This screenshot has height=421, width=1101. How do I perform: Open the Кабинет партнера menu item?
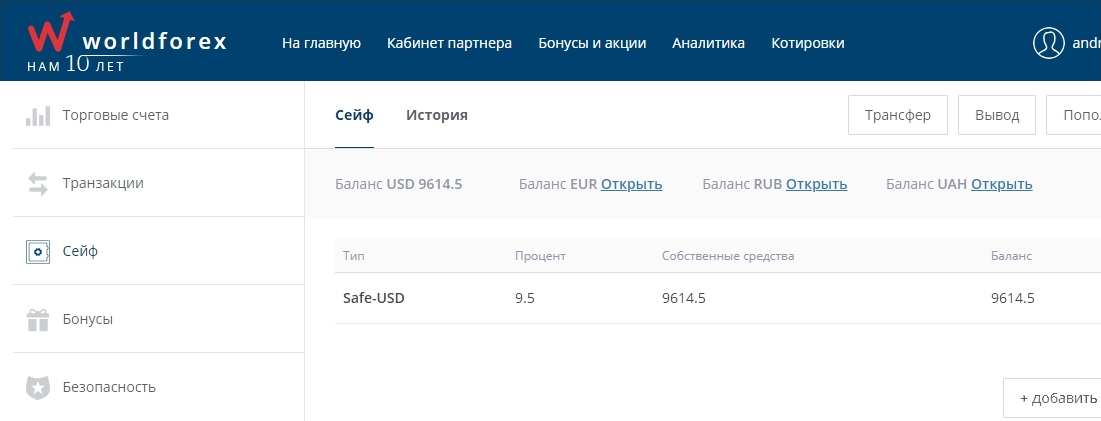pyautogui.click(x=449, y=43)
